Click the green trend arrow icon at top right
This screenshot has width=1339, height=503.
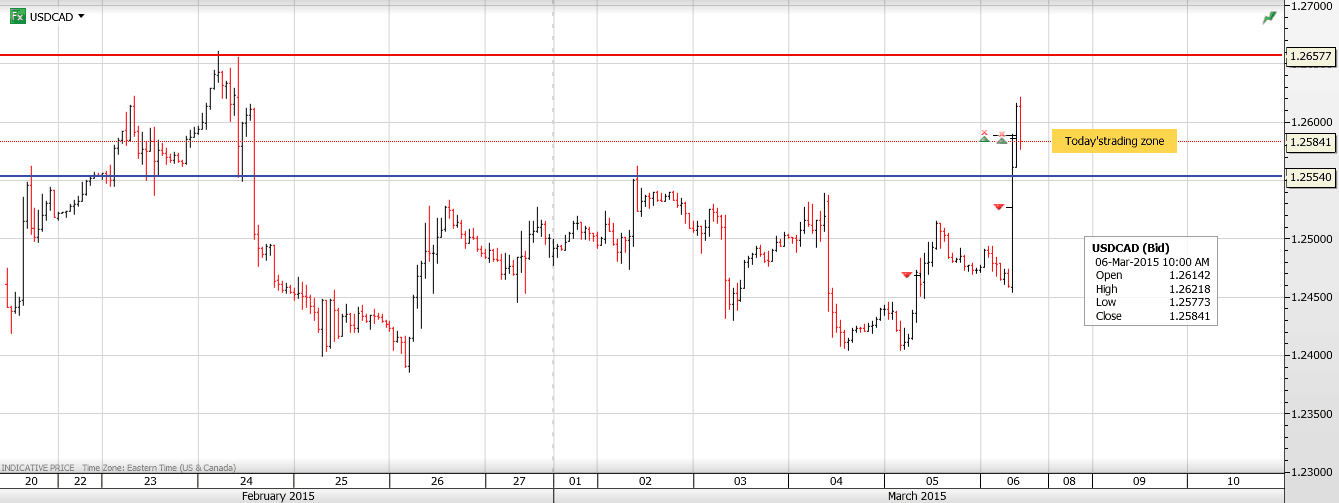coord(1269,17)
